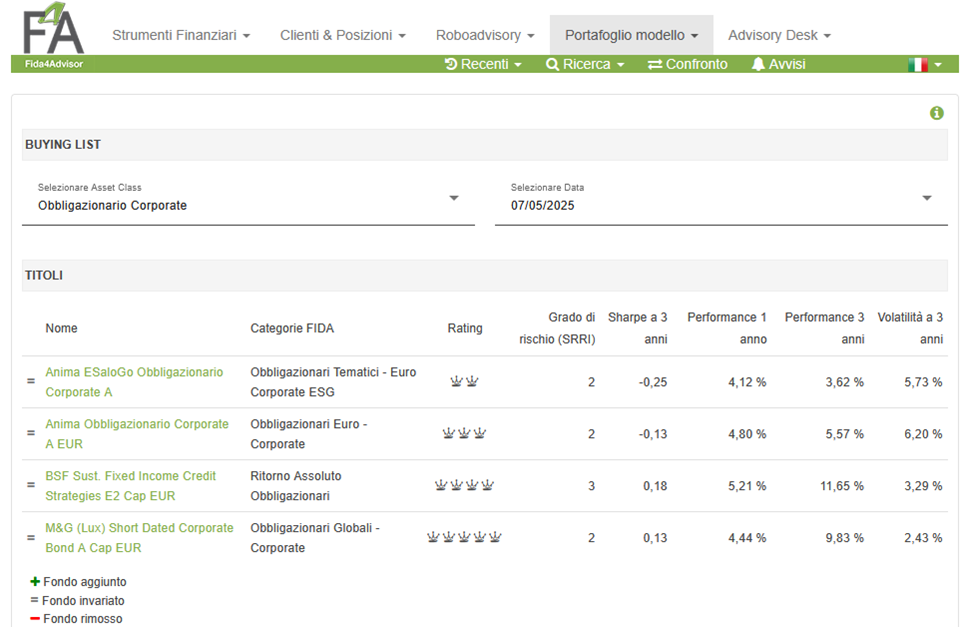Click the four-crown rating of BSF Sust.
This screenshot has width=964, height=627.
click(x=464, y=486)
